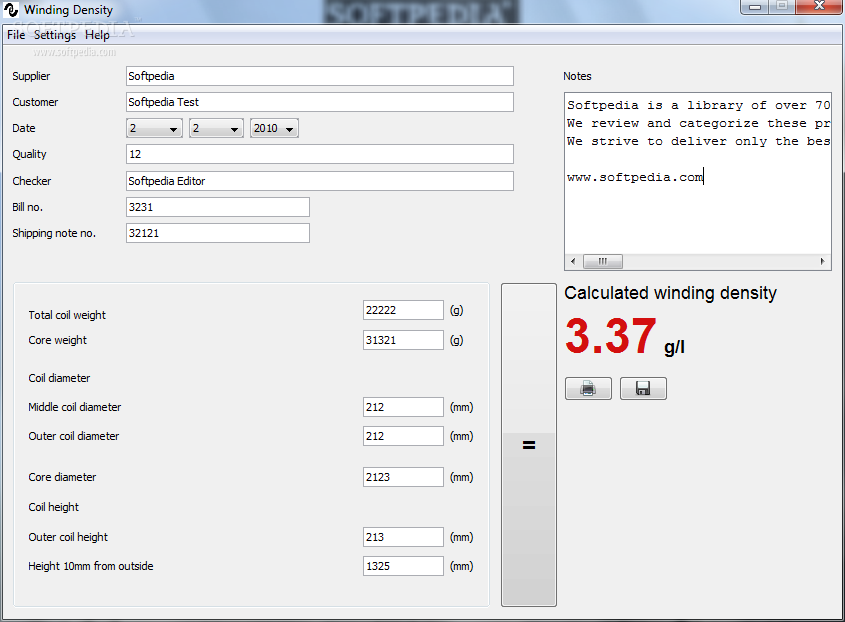The width and height of the screenshot is (845, 622).
Task: Click the Core weight field
Action: click(403, 340)
